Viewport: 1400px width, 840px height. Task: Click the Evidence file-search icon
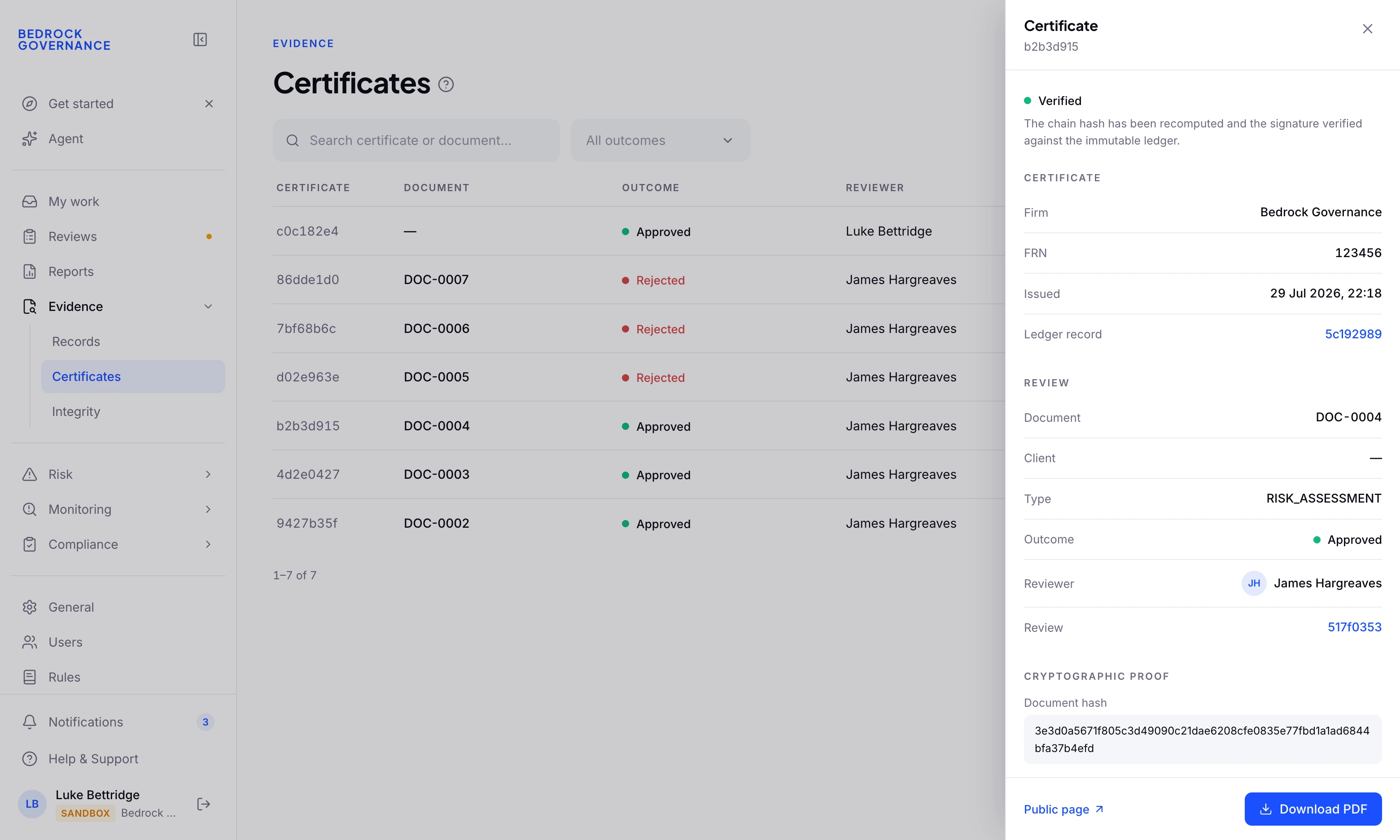point(30,306)
